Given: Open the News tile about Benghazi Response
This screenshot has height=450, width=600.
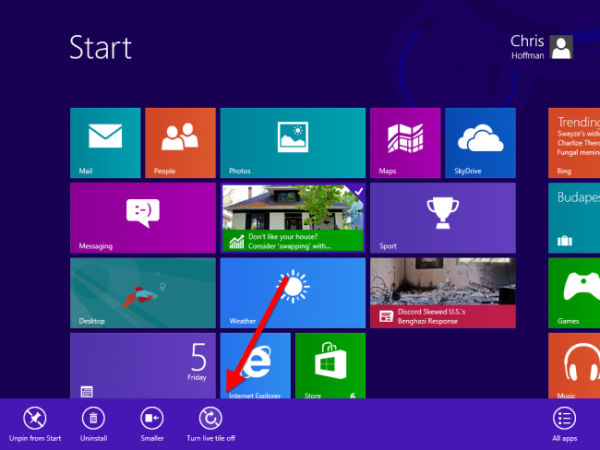Looking at the screenshot, I should 443,293.
